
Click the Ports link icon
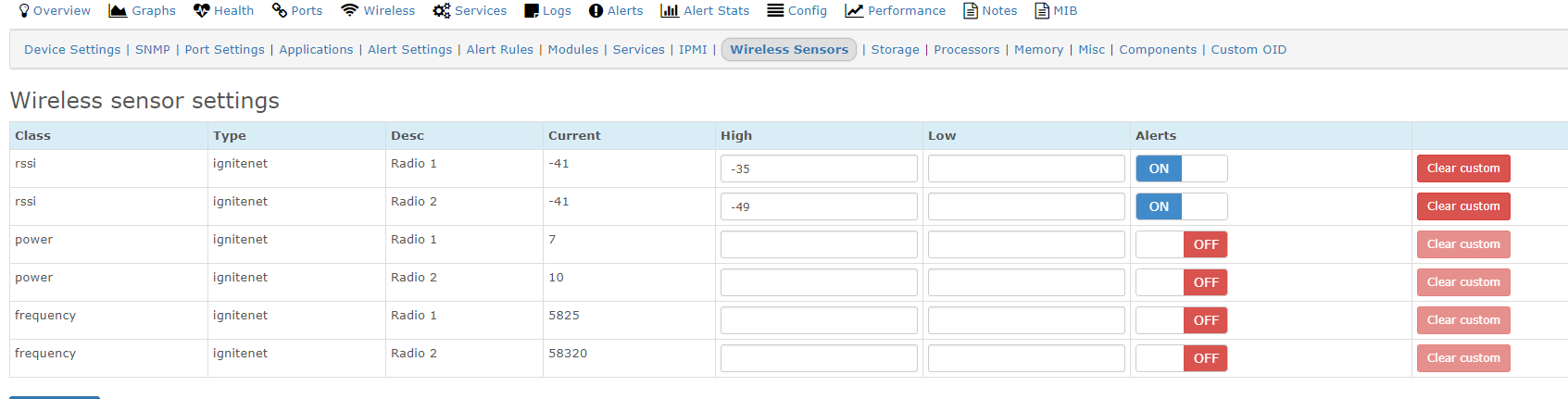[279, 11]
